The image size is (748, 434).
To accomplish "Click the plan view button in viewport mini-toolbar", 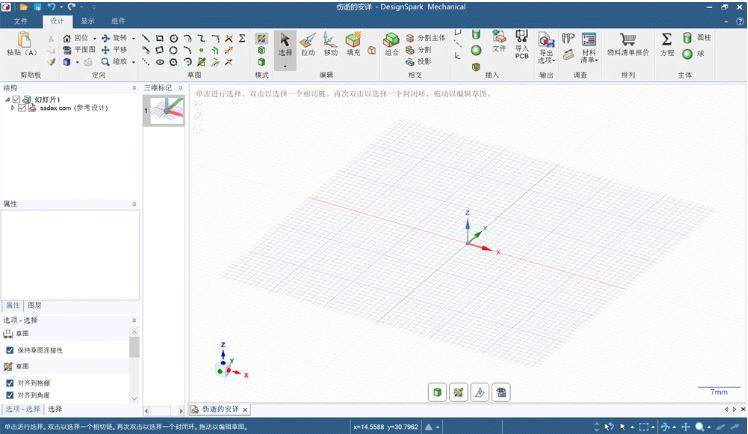I will coord(501,393).
